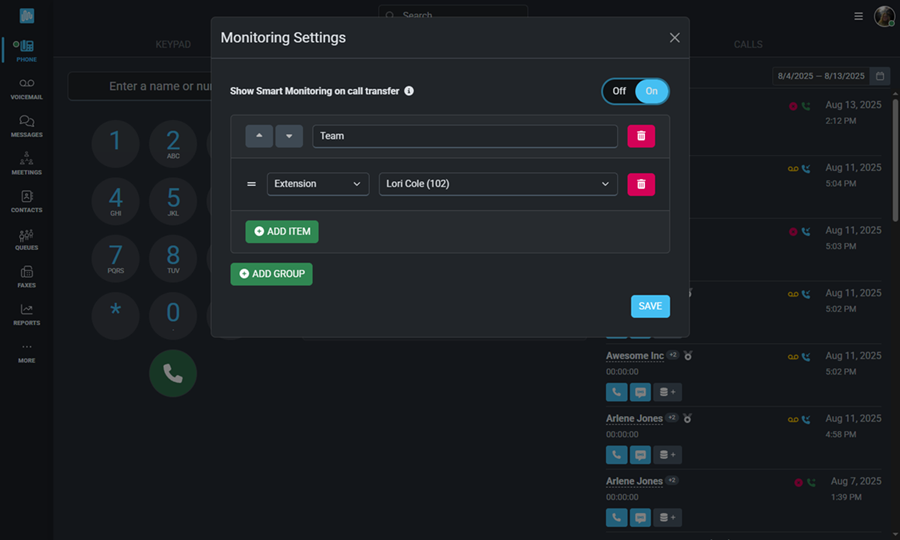The image size is (900, 540).
Task: Click the green dial call button
Action: (x=173, y=374)
